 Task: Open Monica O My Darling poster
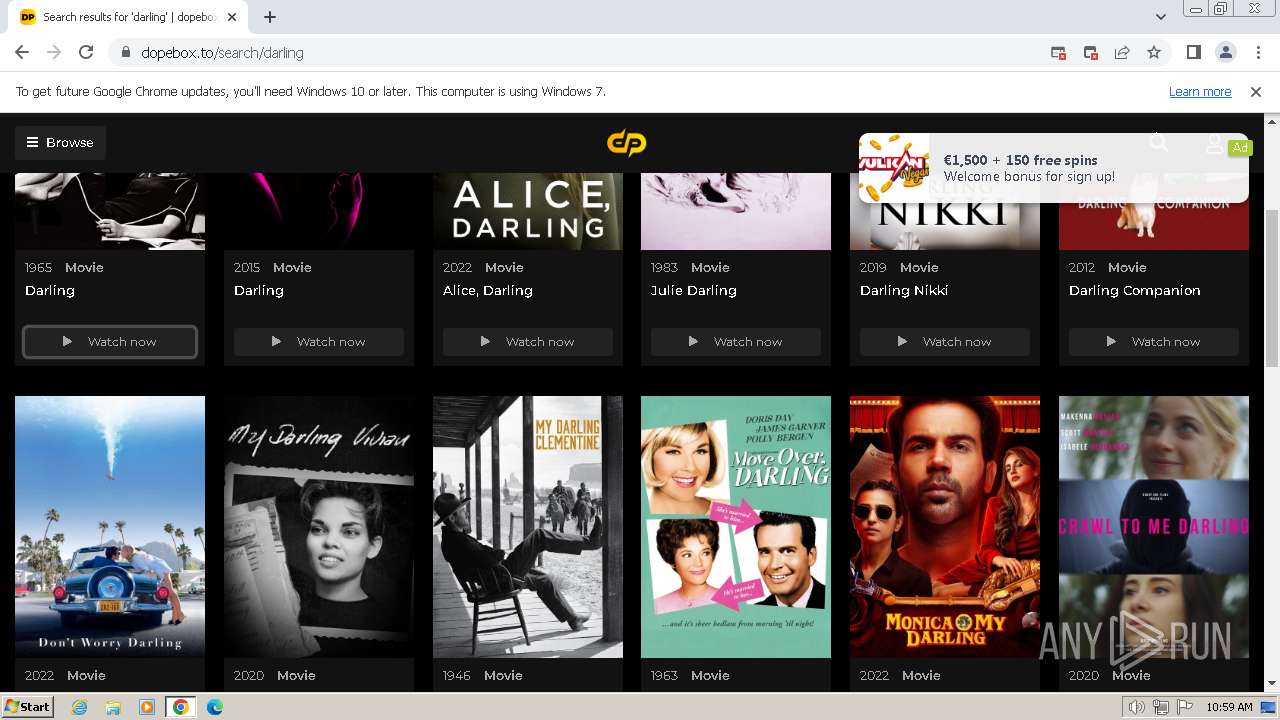tap(945, 527)
